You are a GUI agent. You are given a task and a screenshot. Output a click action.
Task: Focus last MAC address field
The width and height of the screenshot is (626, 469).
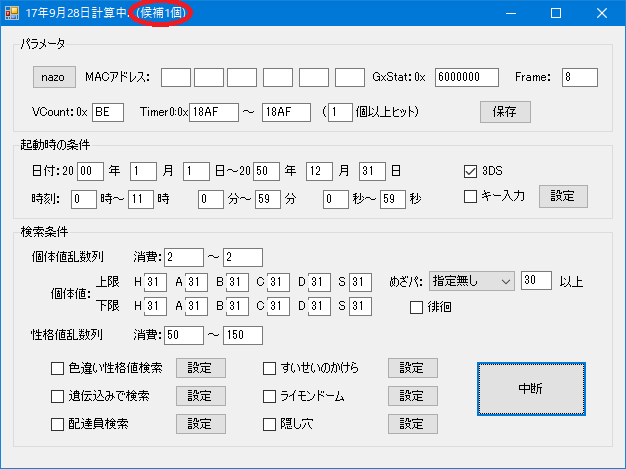coord(349,77)
